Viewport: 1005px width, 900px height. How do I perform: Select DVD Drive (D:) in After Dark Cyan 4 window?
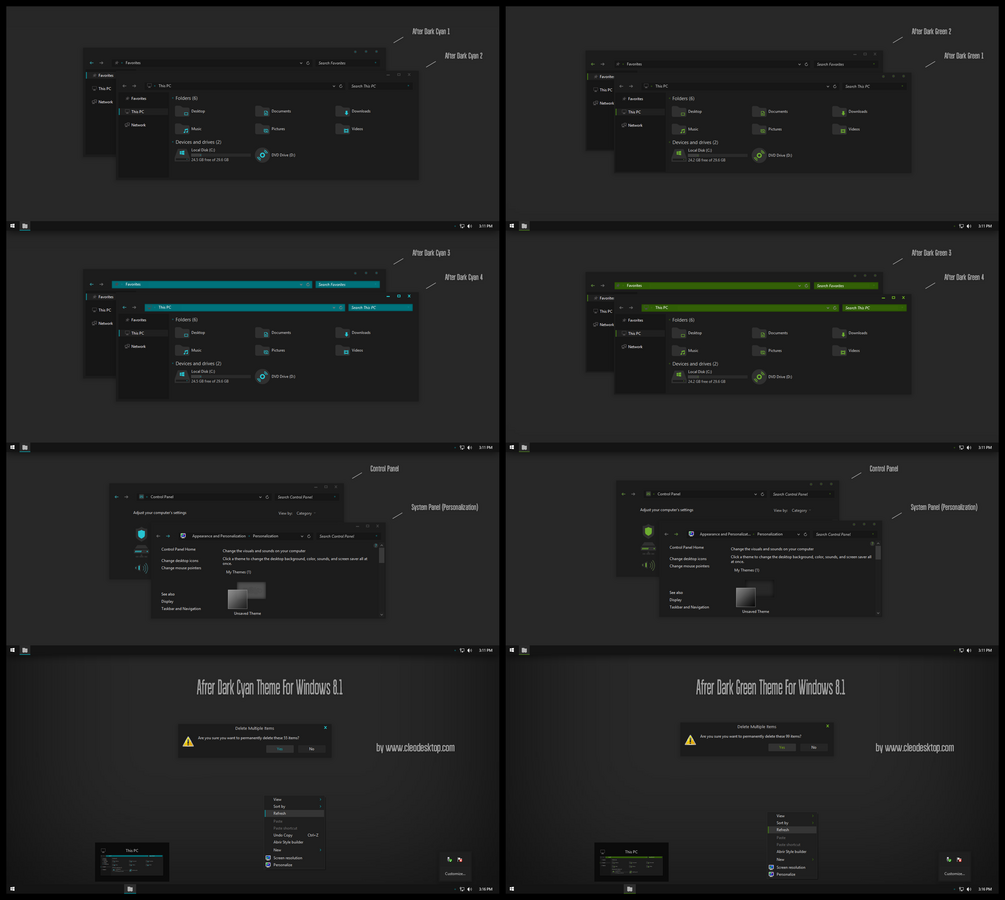(x=276, y=376)
